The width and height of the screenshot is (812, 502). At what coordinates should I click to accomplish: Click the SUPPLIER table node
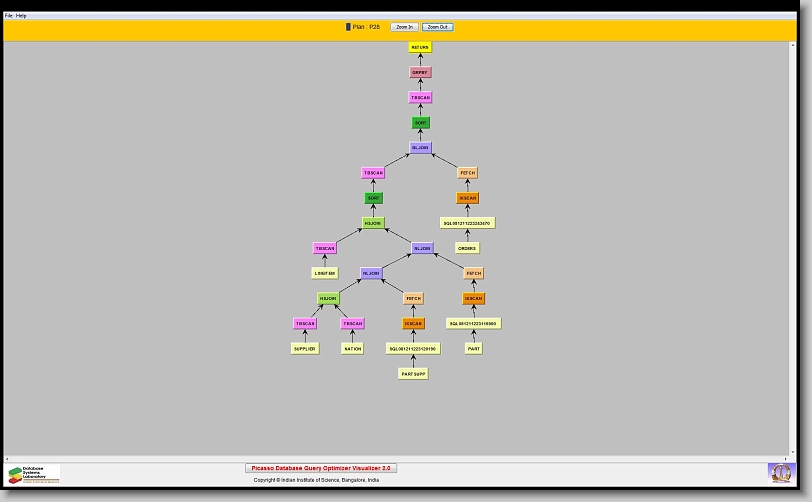coord(304,349)
